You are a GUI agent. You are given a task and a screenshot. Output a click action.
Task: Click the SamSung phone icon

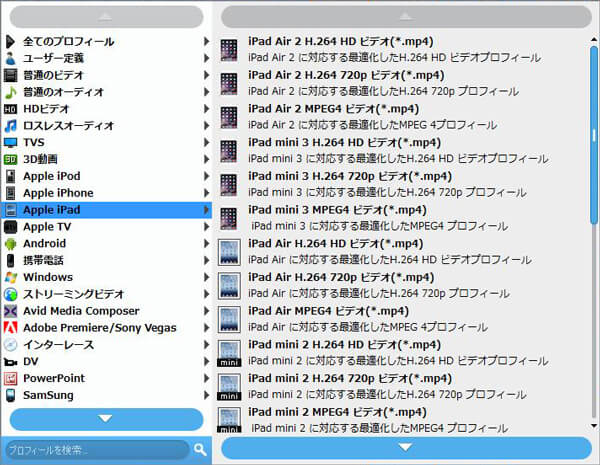(x=10, y=395)
